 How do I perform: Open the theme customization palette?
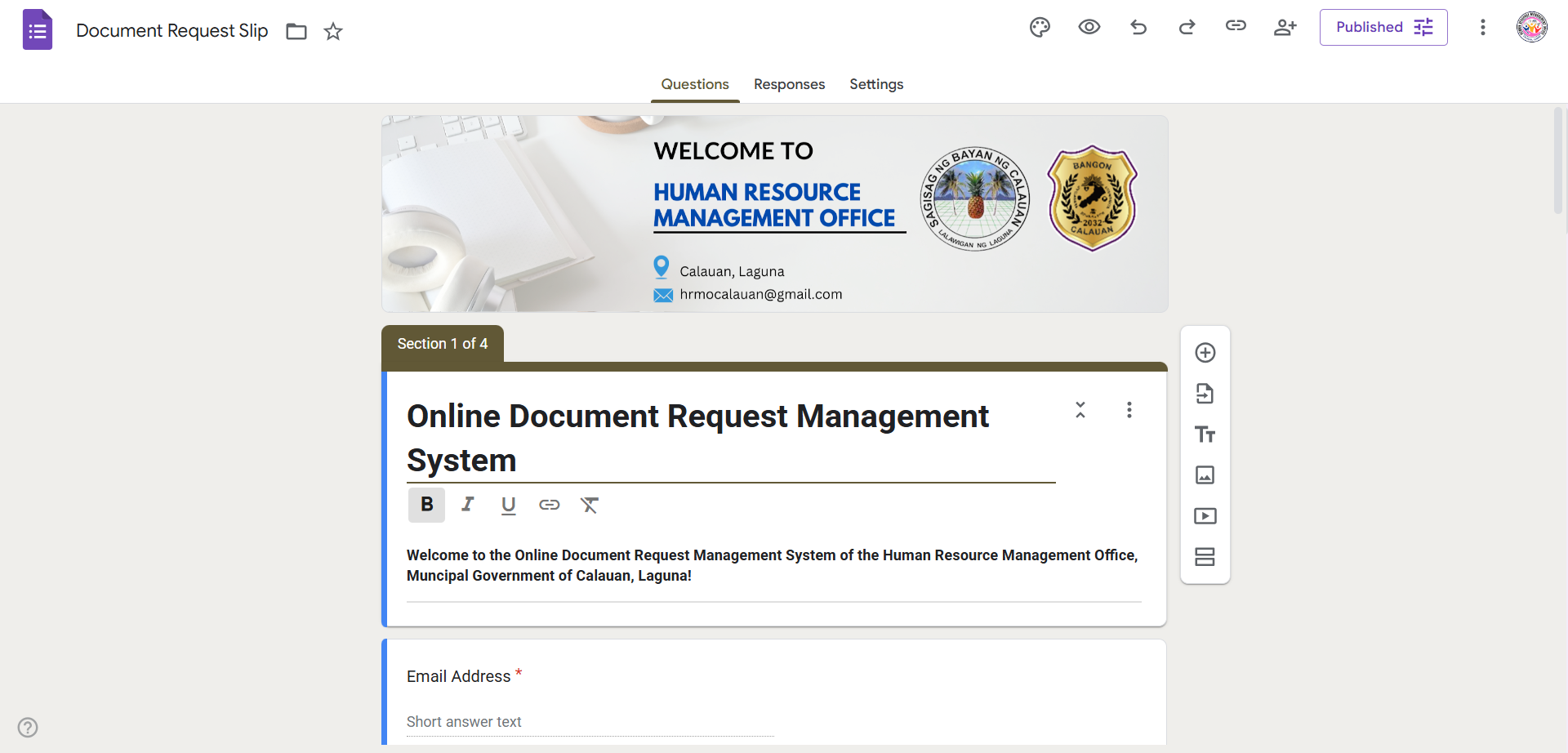coord(1040,27)
